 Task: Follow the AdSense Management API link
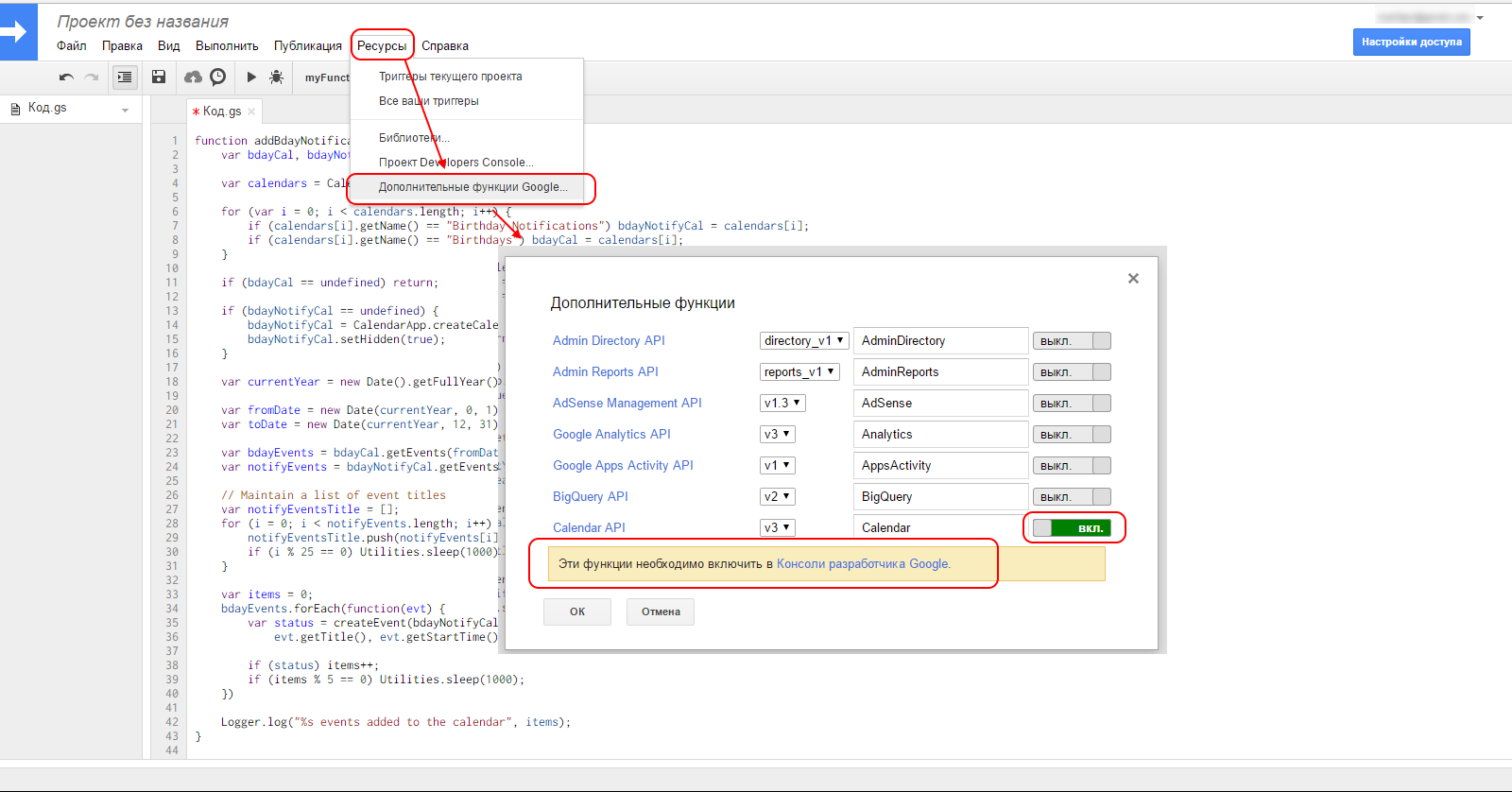(627, 403)
